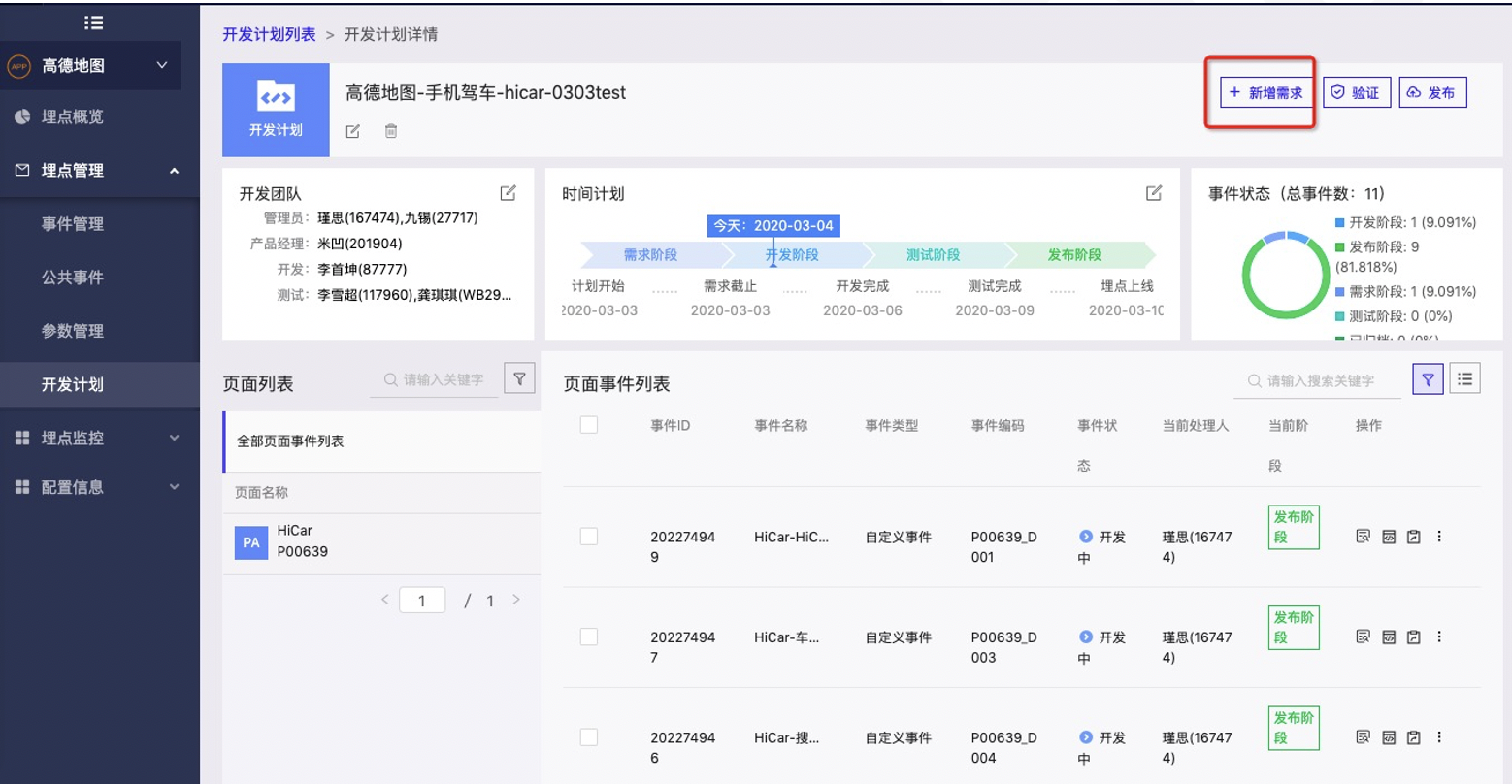Click the clipboard icon for P00639_D003
The width and height of the screenshot is (1512, 784).
coord(1413,637)
